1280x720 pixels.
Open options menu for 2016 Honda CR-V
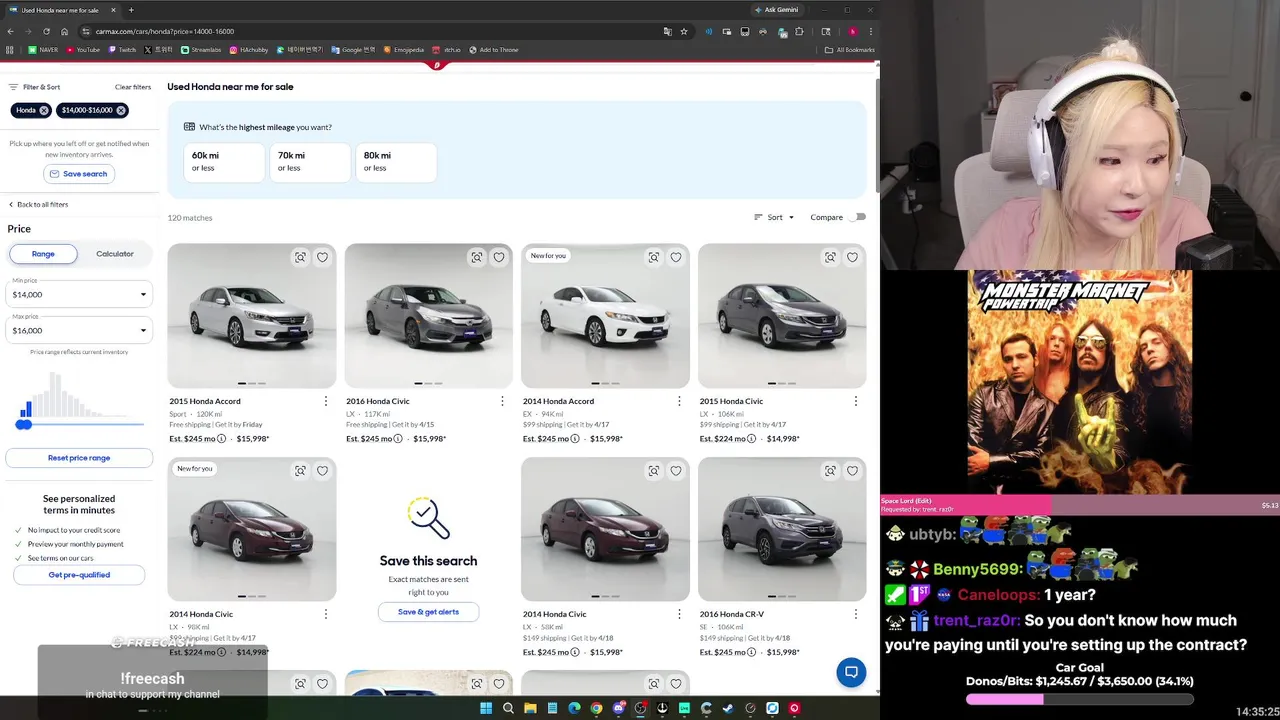[855, 614]
